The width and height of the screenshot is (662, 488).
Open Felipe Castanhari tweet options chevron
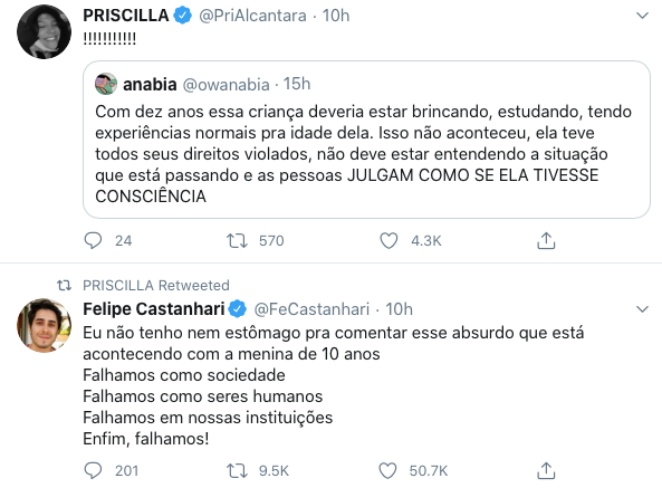coord(641,308)
